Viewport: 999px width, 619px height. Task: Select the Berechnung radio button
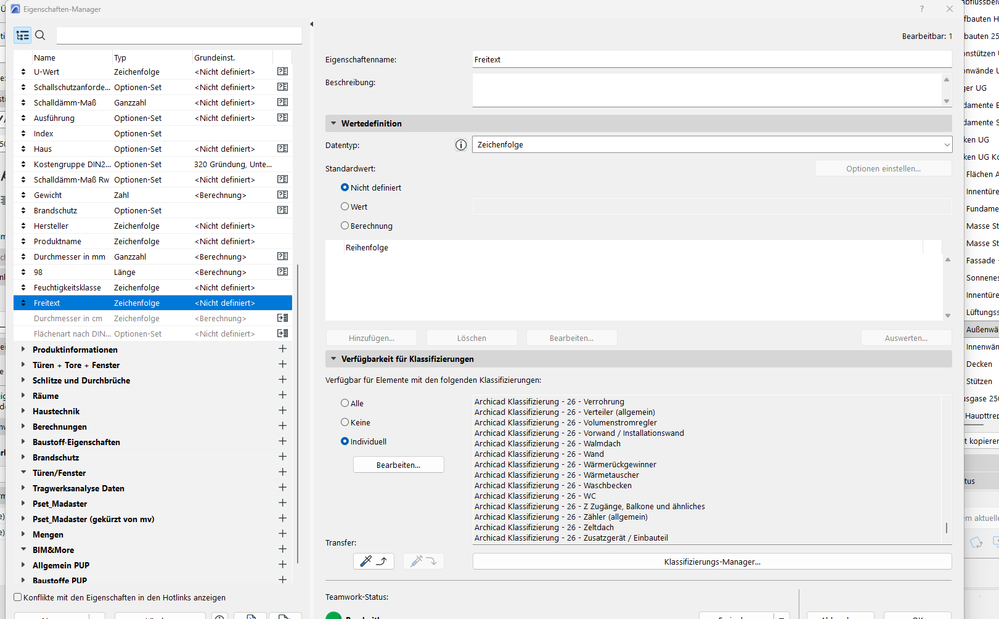pos(345,226)
